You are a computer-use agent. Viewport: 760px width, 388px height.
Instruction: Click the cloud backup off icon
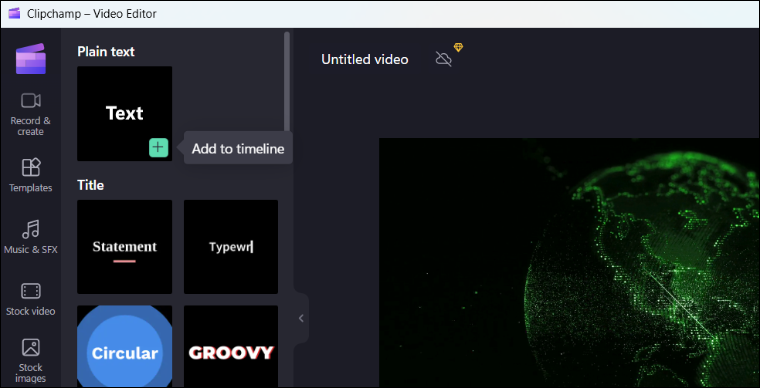443,59
